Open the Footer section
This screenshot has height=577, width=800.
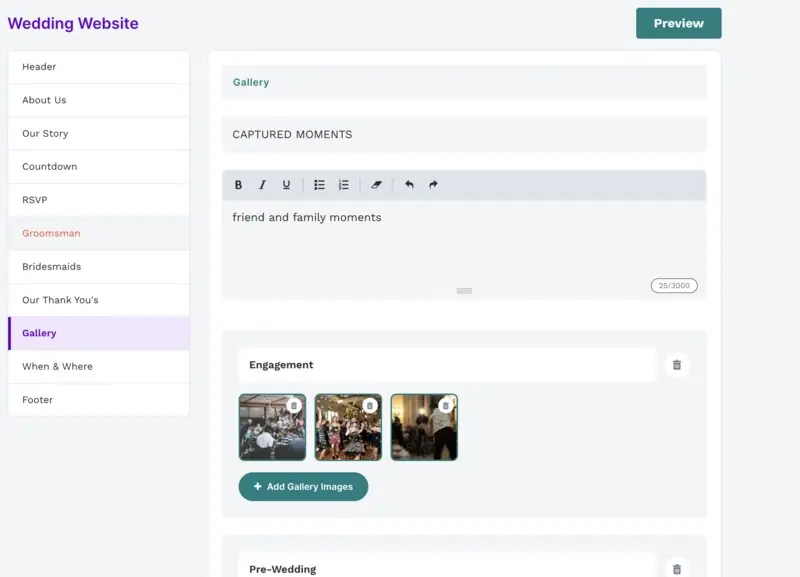coord(99,399)
